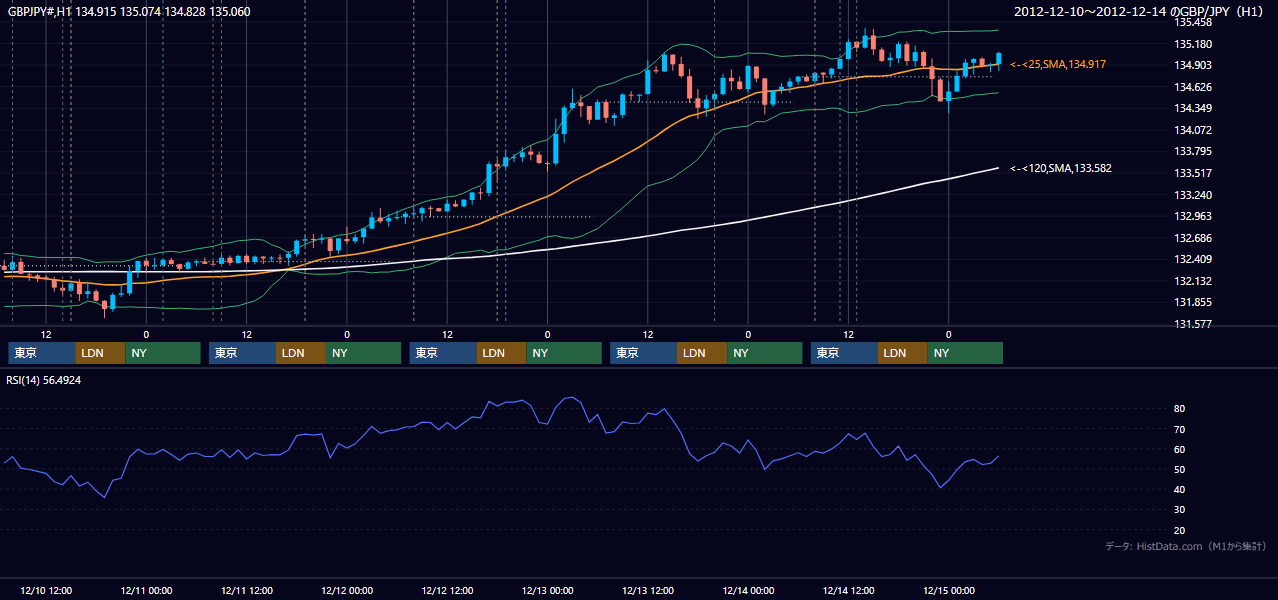Click price axis value 132.963
This screenshot has height=600, width=1278.
[x=1194, y=216]
